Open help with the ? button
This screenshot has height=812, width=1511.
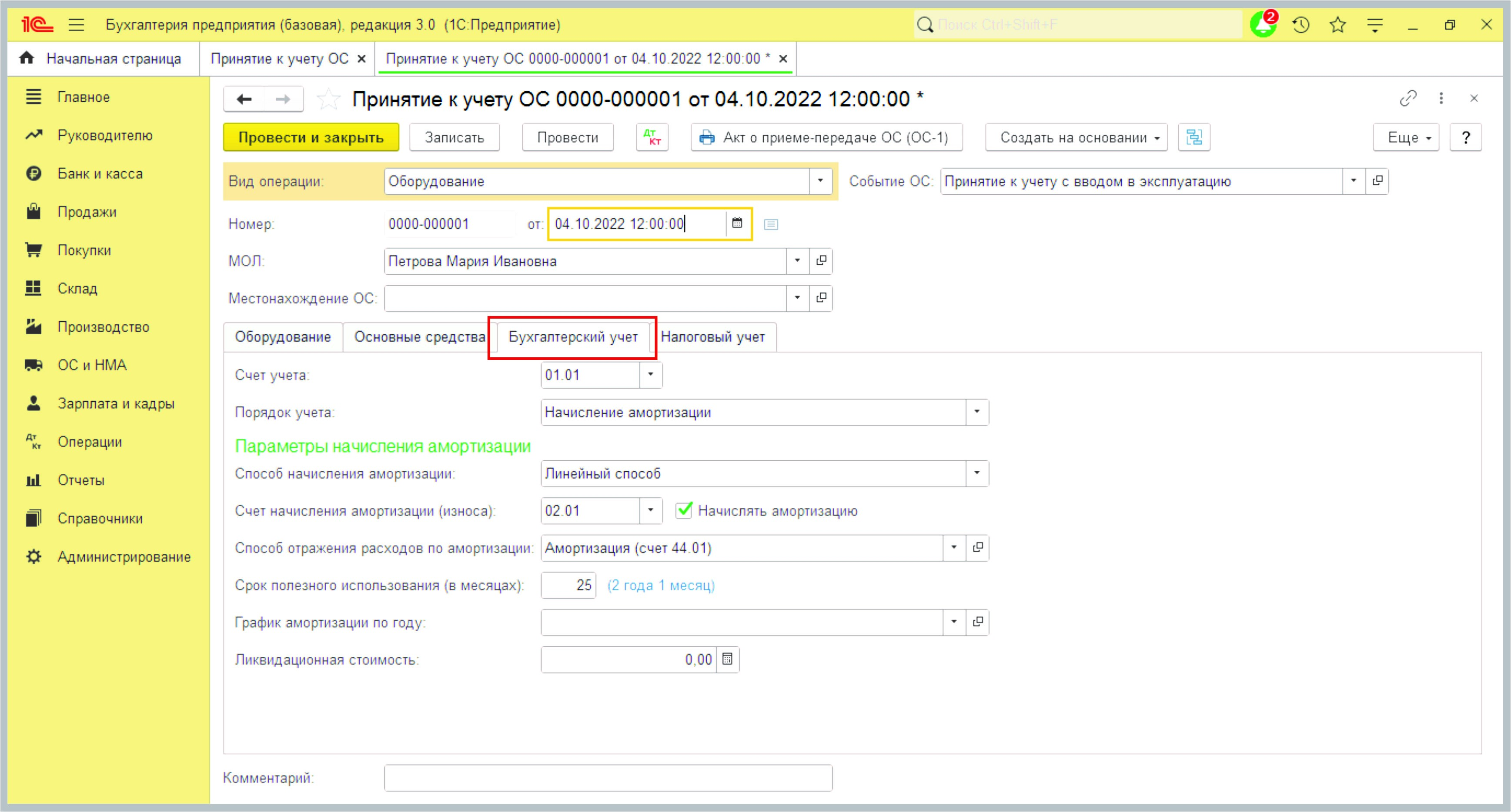click(1465, 137)
